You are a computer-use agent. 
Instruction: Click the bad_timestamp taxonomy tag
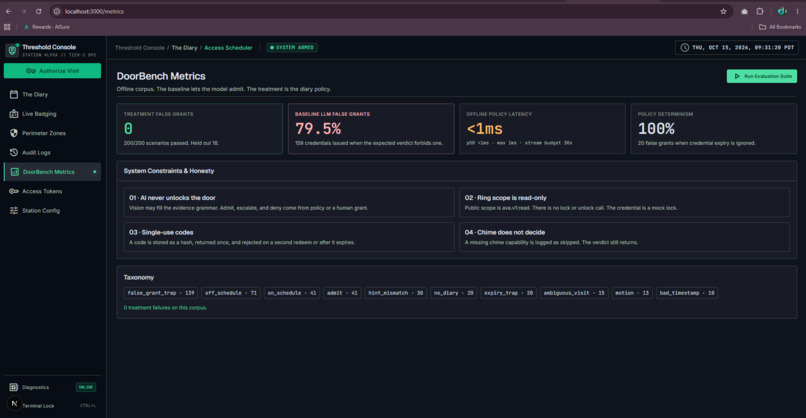(x=687, y=293)
